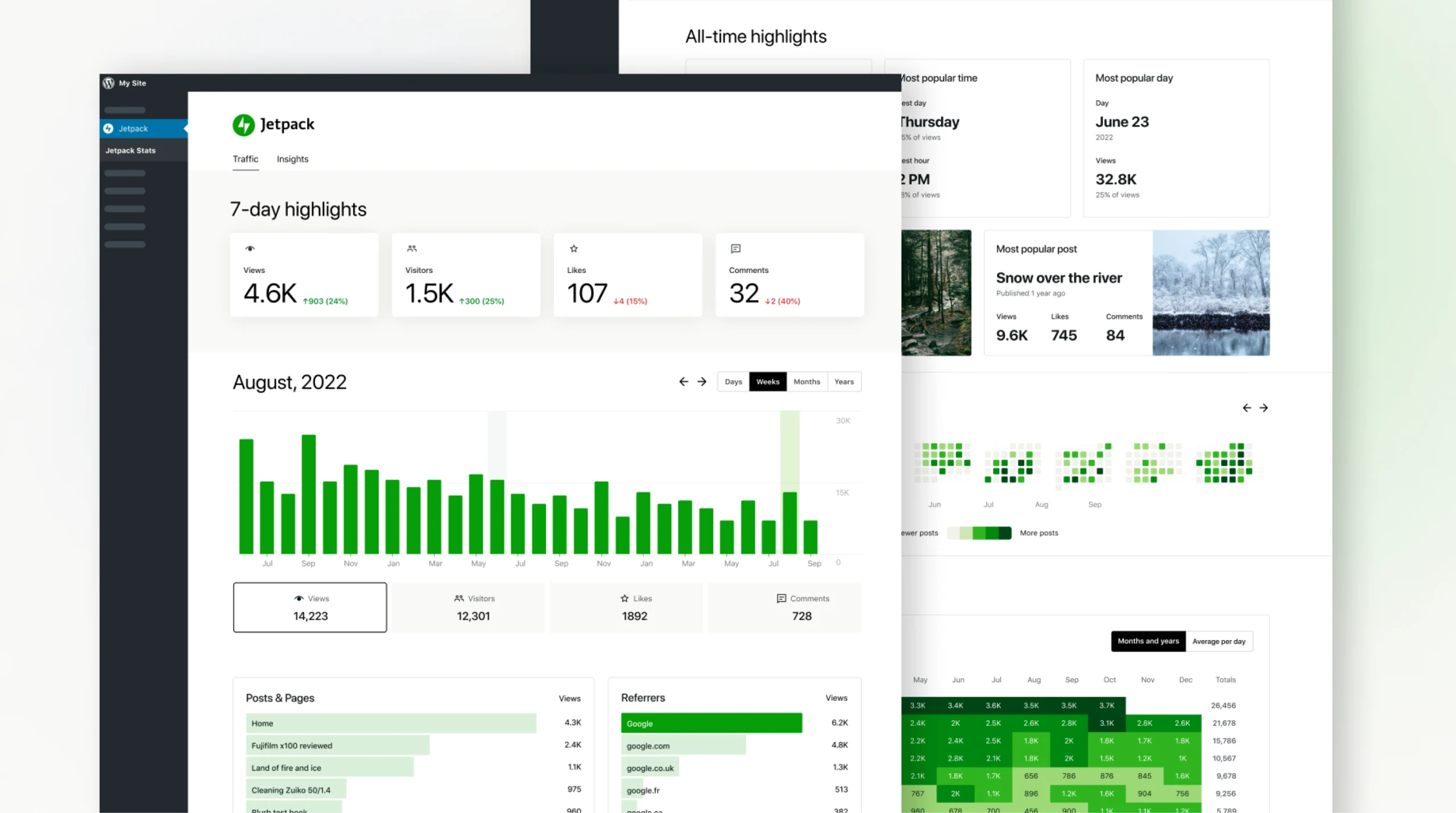This screenshot has height=813, width=1456.
Task: Go to previous period with the left arrow beside August, 2022
Action: click(684, 382)
